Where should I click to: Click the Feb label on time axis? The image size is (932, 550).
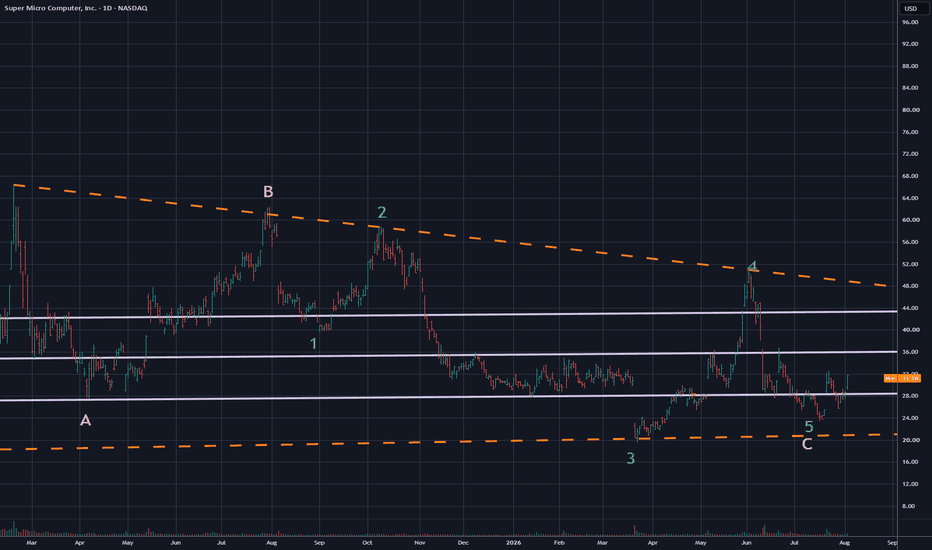pyautogui.click(x=559, y=543)
